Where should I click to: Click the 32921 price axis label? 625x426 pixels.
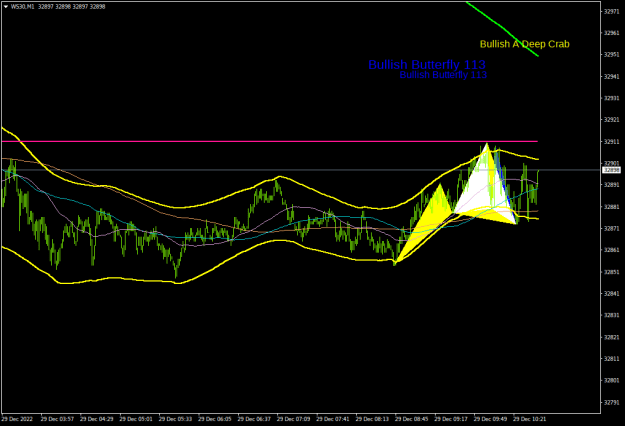(611, 120)
